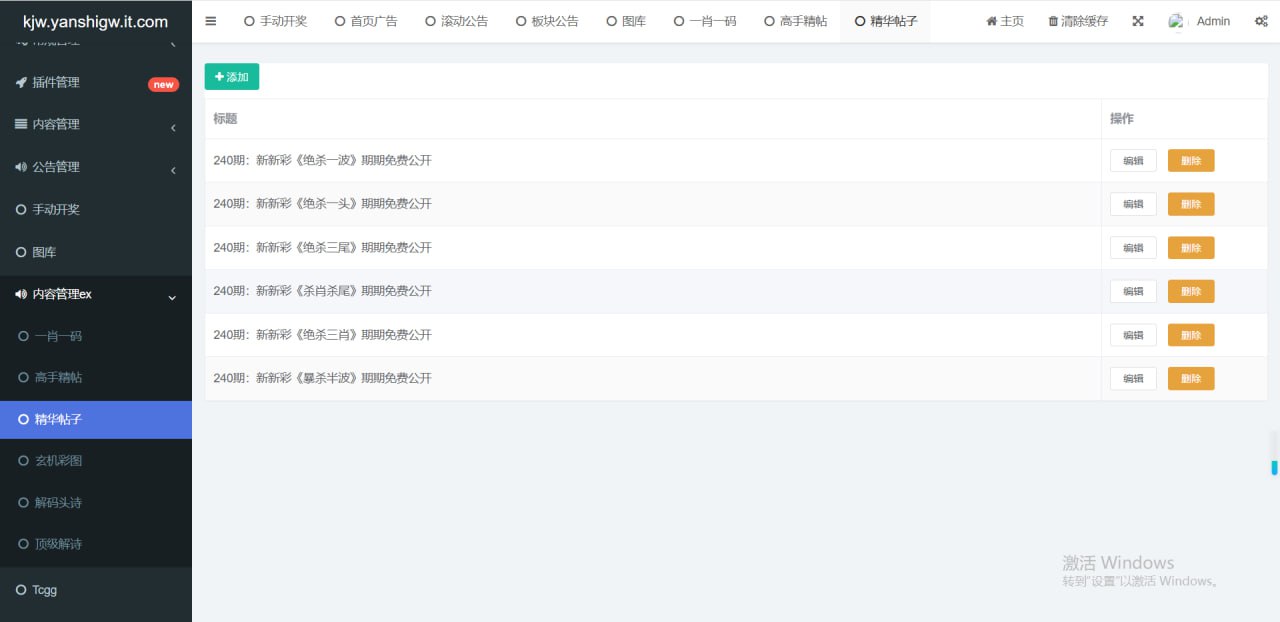Select 玄机彩图 in the sidebar
The height and width of the screenshot is (622, 1280).
[x=58, y=461]
